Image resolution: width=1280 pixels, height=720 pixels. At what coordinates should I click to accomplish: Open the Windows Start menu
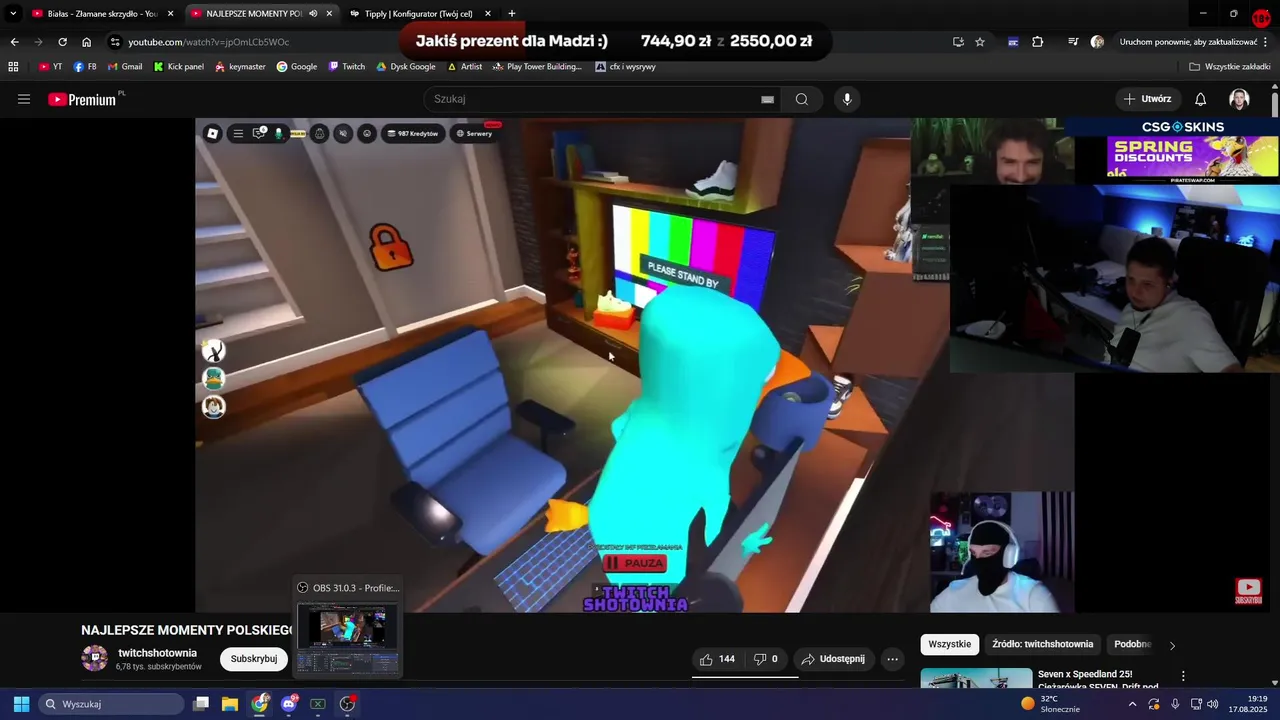21,704
